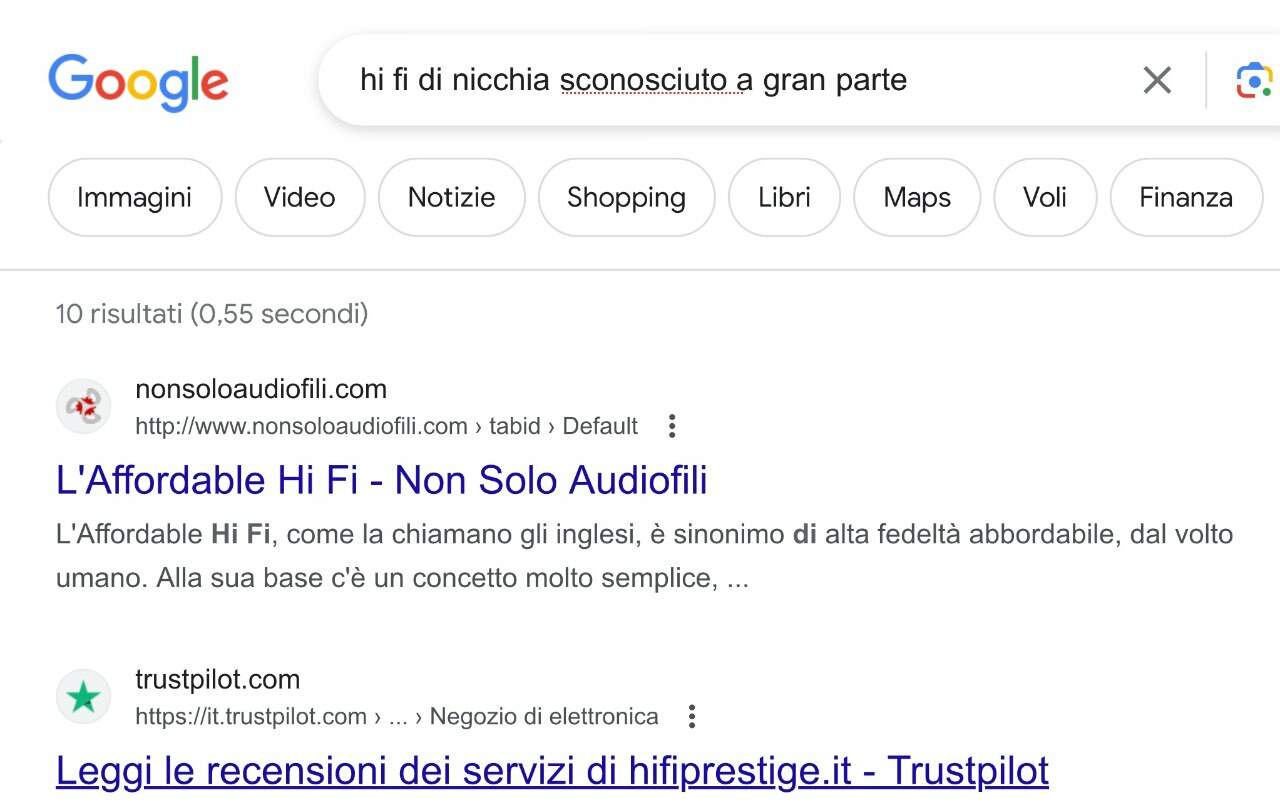Viewport: 1280px width, 810px height.
Task: Open the hifiprestige.it Trustpilot reviews link
Action: (552, 771)
